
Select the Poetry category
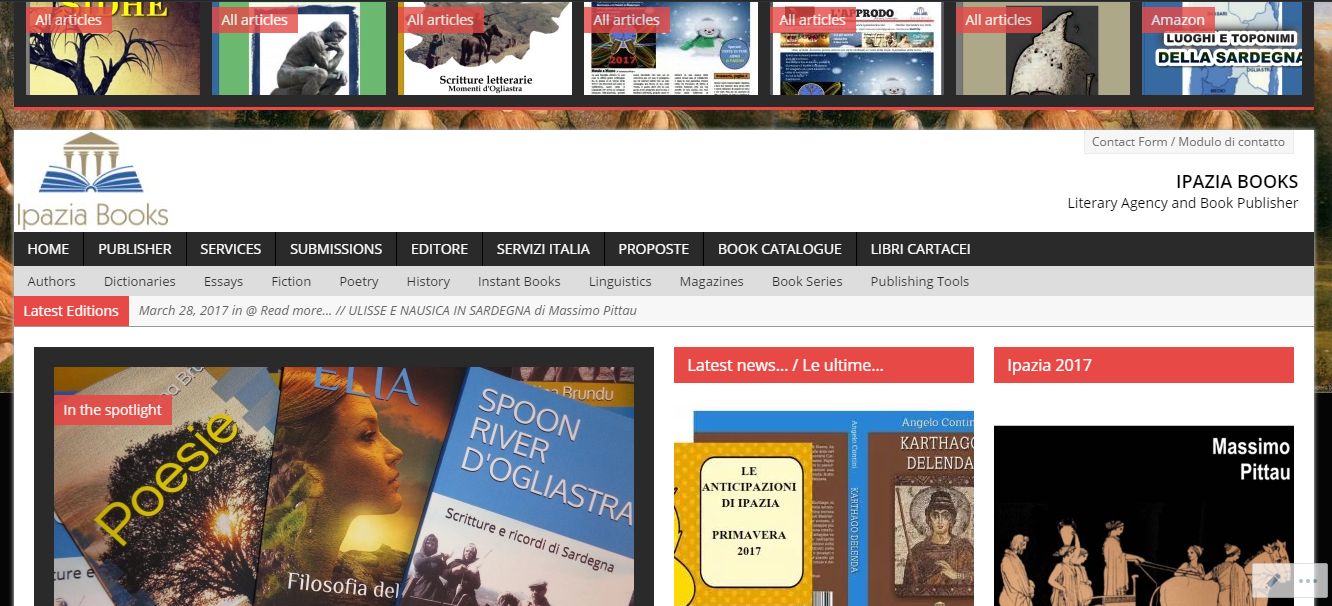click(x=358, y=281)
